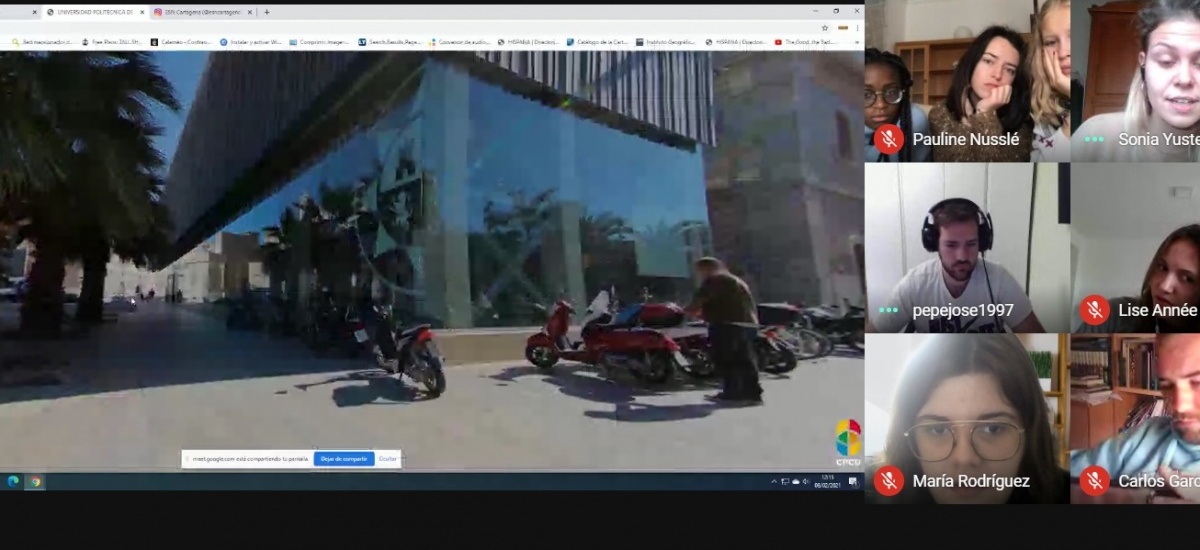Click the María Rodríguez name label

coord(971,481)
